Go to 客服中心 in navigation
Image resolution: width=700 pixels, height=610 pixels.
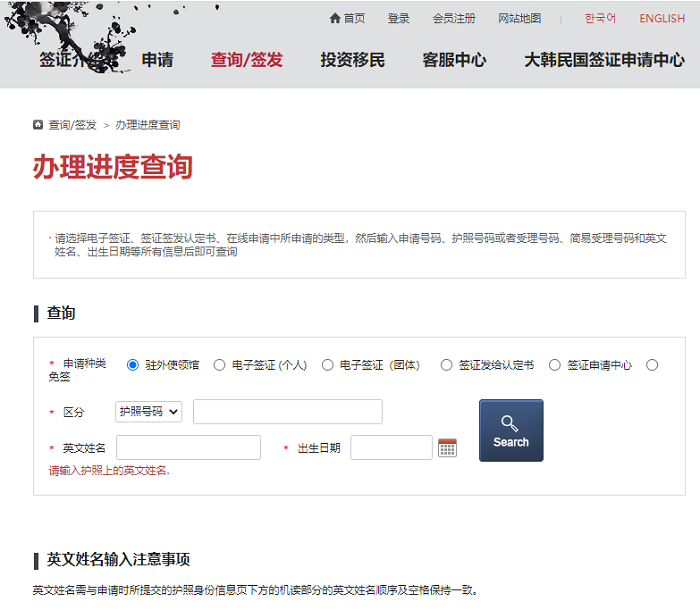[454, 60]
